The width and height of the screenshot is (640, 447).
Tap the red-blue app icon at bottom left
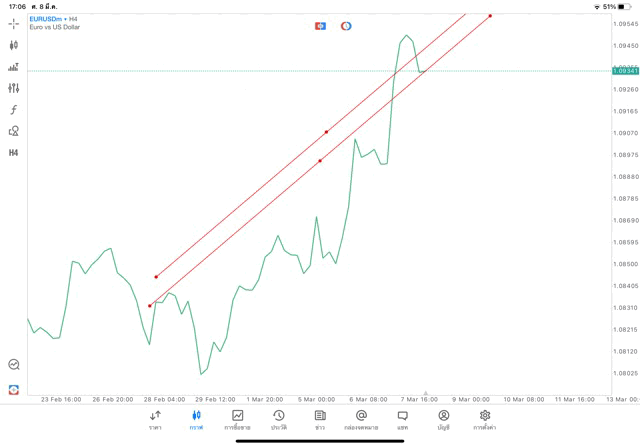click(x=13, y=389)
